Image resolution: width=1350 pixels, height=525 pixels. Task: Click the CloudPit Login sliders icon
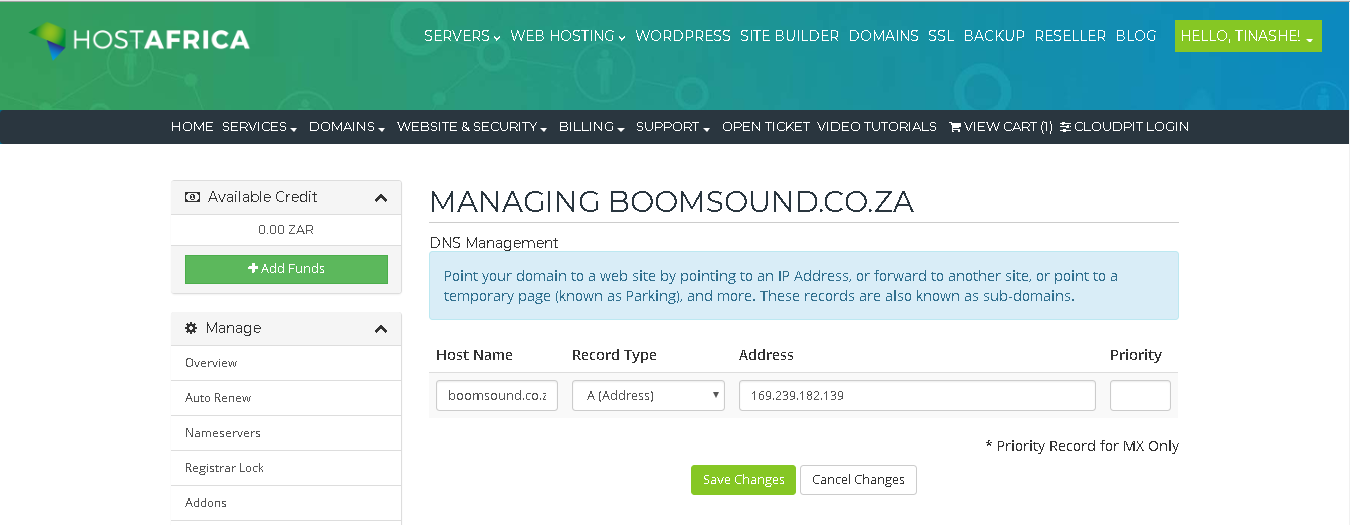[1066, 127]
